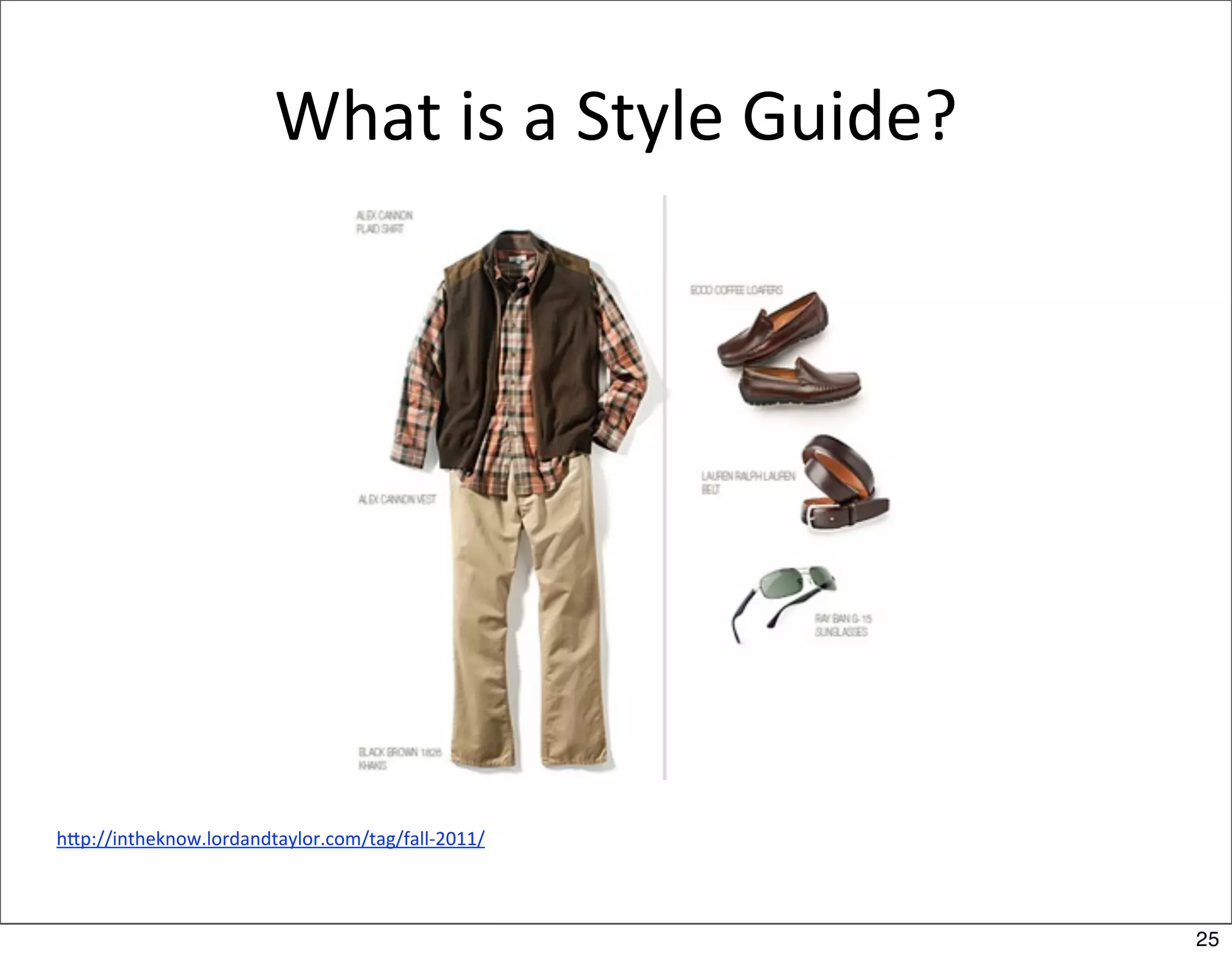Select the brown leather belt image

pos(844,484)
